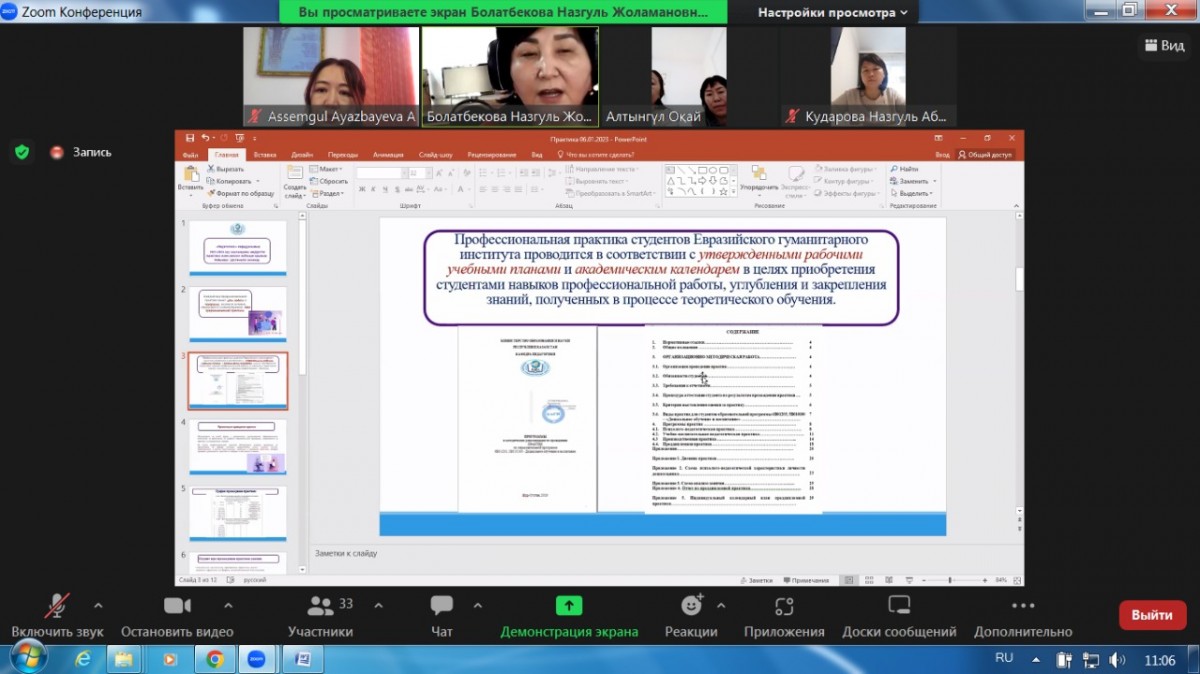Unmute microphone with Включить звук
This screenshot has height=674, width=1200.
(57, 606)
